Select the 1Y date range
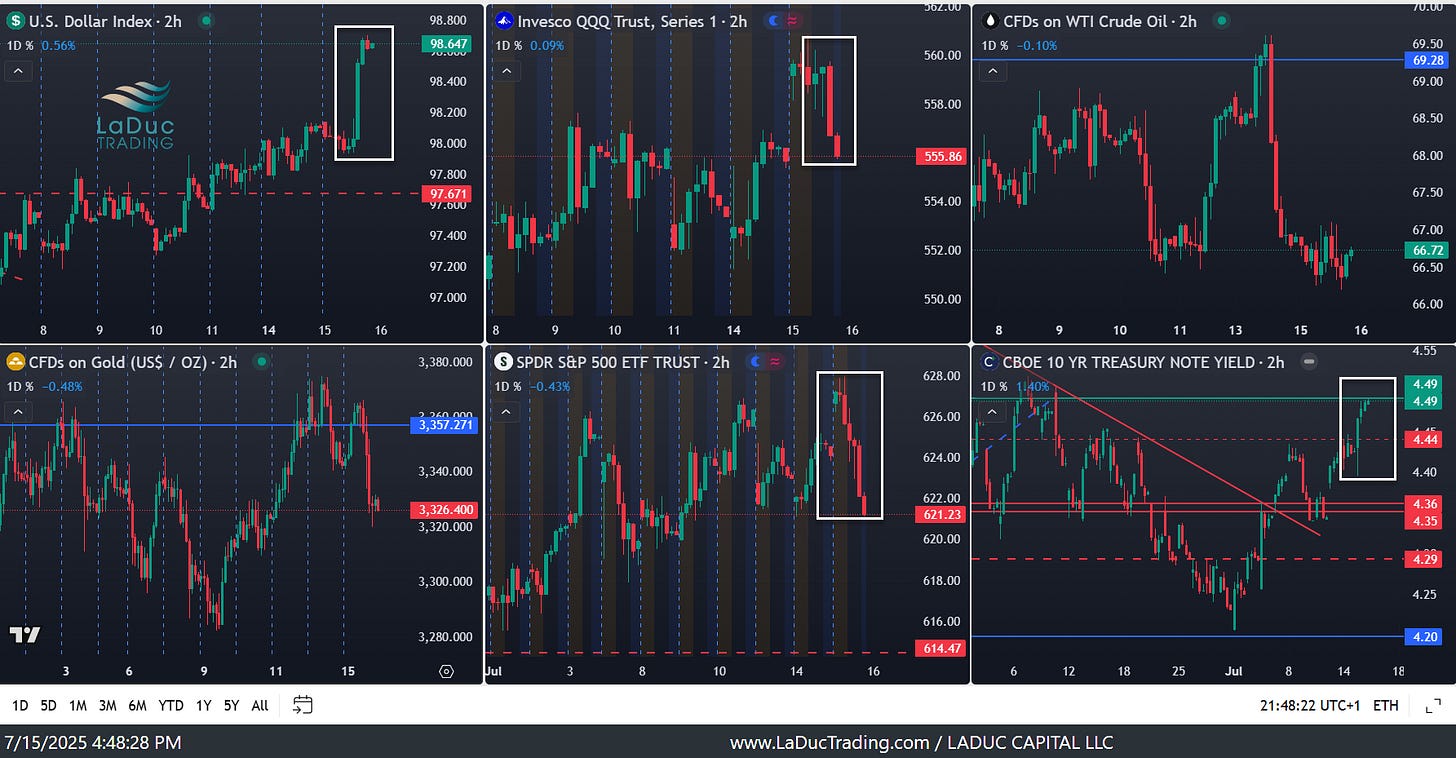 coord(203,705)
